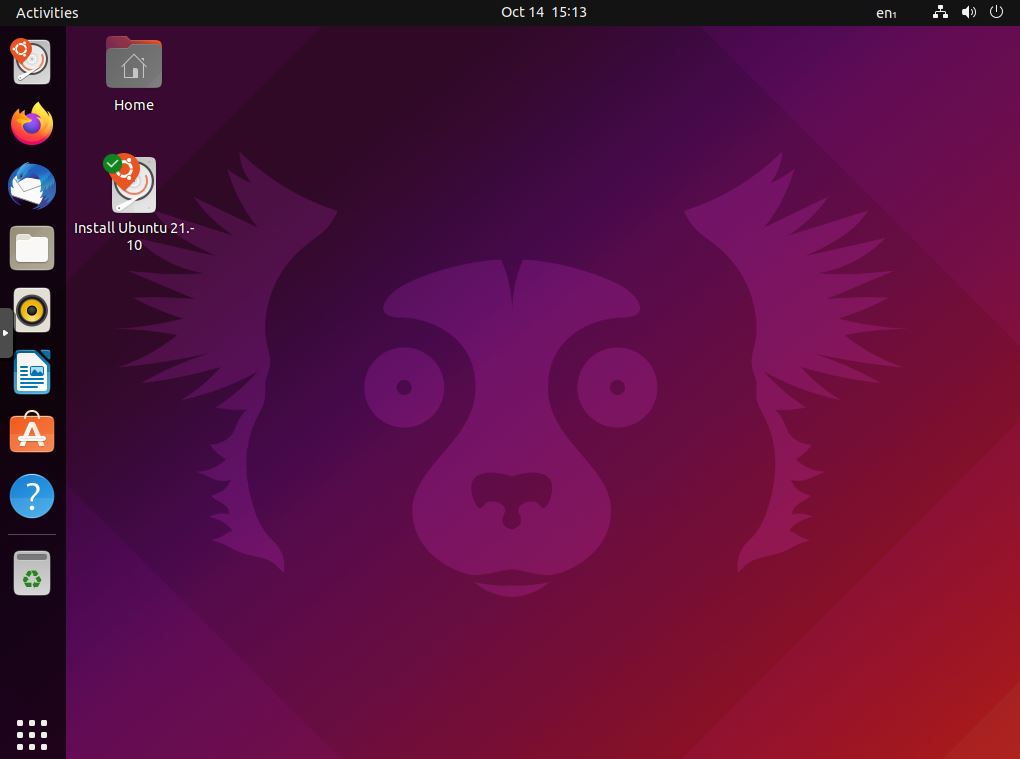Click the small arrow tab beside the dock
1020x759 pixels.
(5, 333)
